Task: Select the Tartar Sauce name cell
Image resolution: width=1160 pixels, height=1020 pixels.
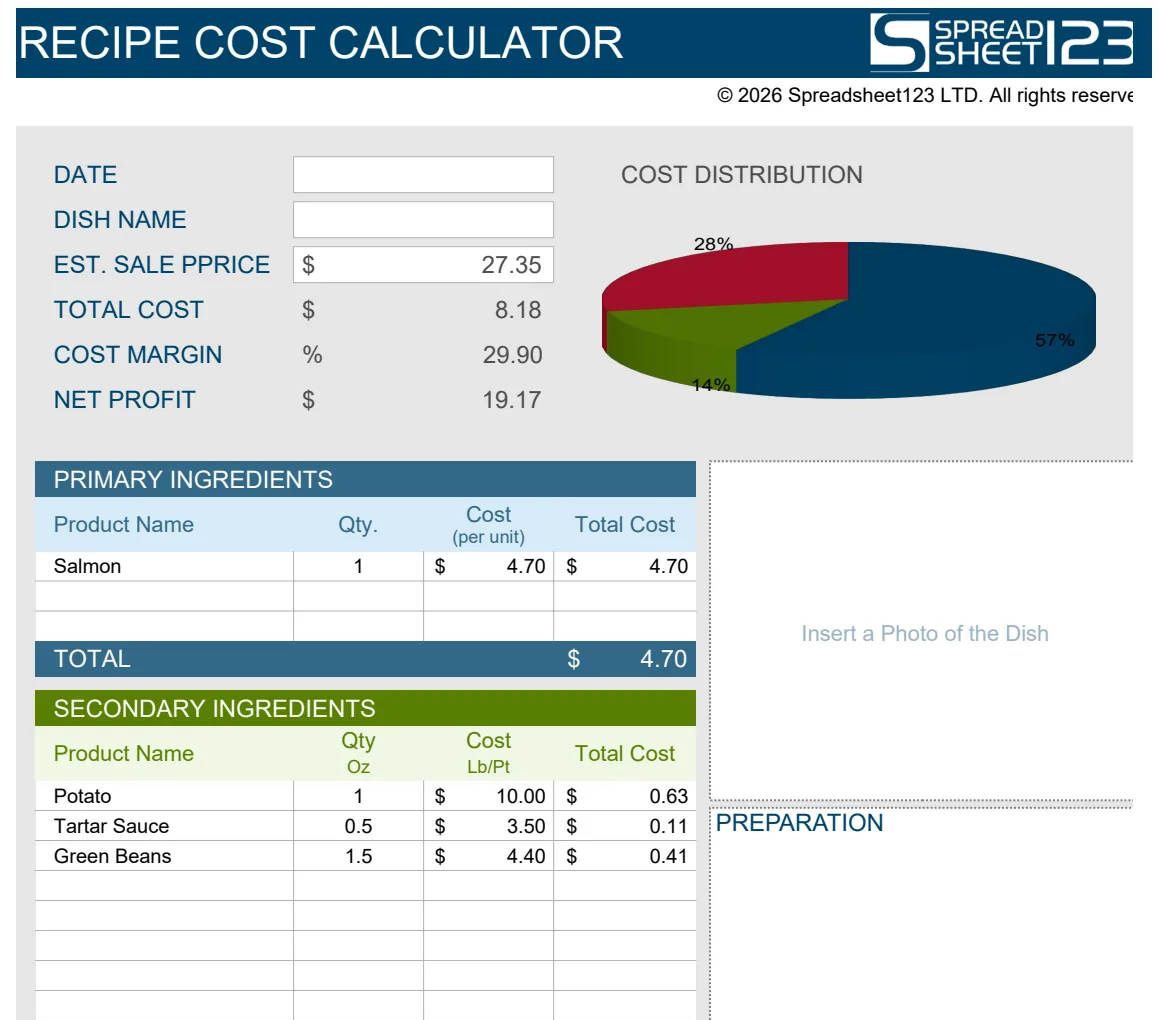Action: point(164,826)
